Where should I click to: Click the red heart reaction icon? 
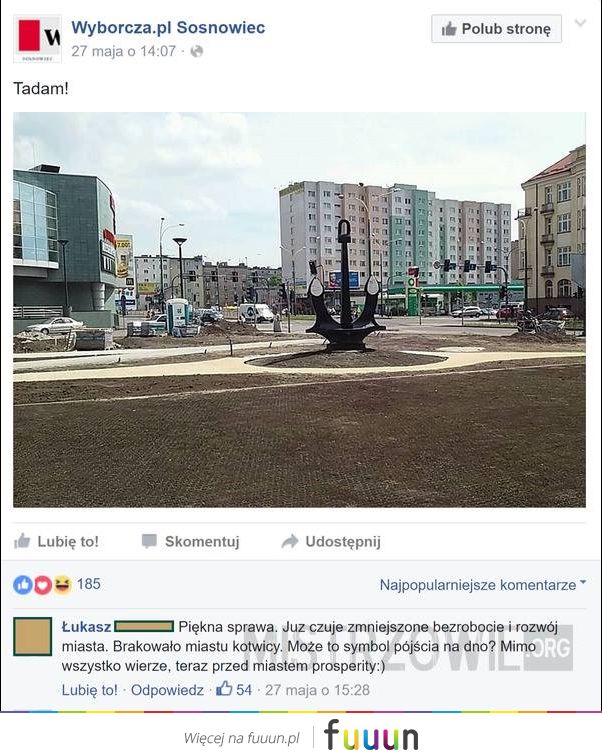[43, 585]
